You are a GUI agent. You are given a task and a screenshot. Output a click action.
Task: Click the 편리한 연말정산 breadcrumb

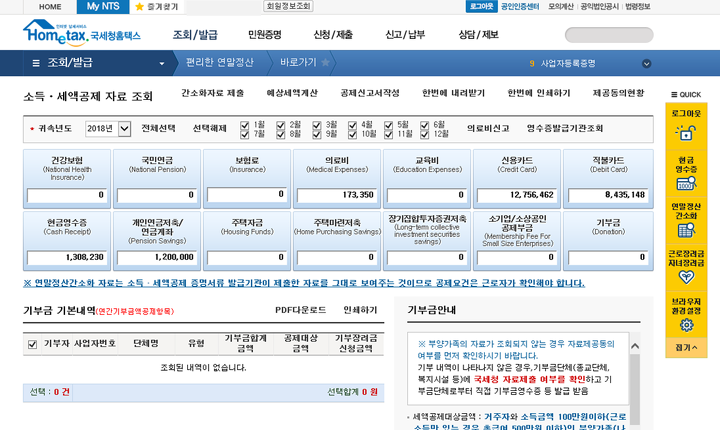[x=219, y=62]
